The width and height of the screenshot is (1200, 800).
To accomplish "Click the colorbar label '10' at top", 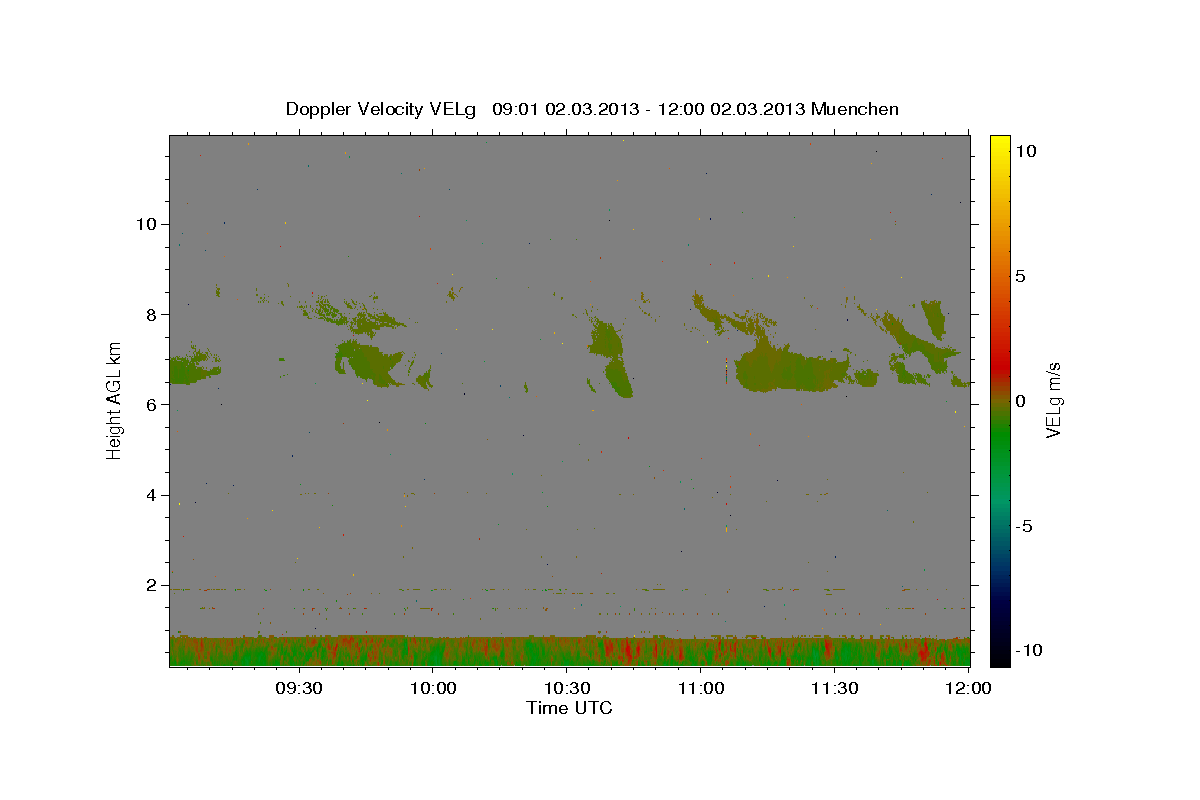I will (1025, 150).
